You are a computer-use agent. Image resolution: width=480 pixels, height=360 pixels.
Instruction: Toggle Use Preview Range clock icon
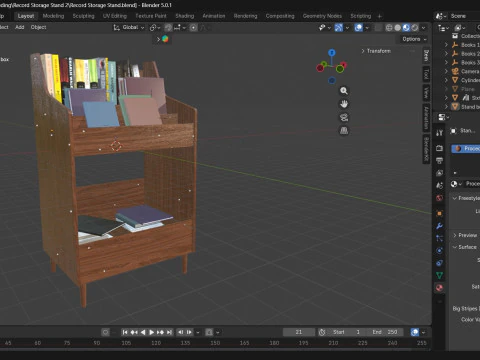(x=322, y=332)
